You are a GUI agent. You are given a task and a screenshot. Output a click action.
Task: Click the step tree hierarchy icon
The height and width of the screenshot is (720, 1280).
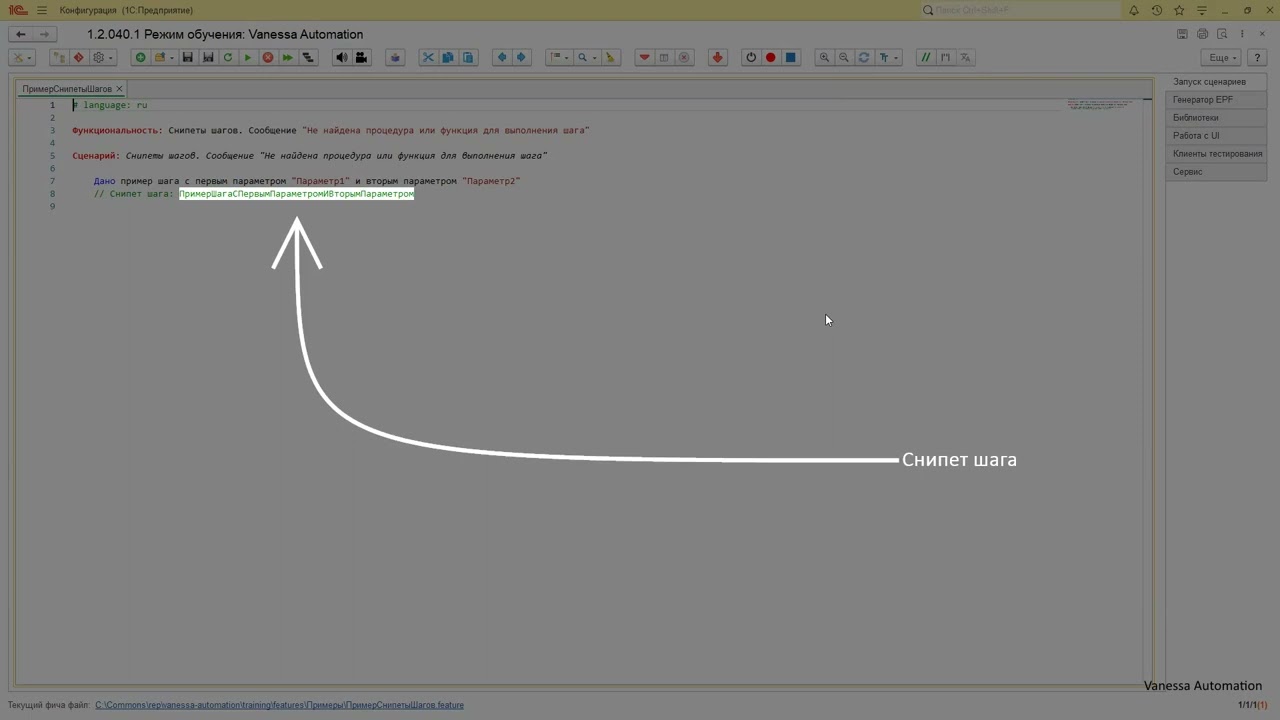tap(308, 57)
